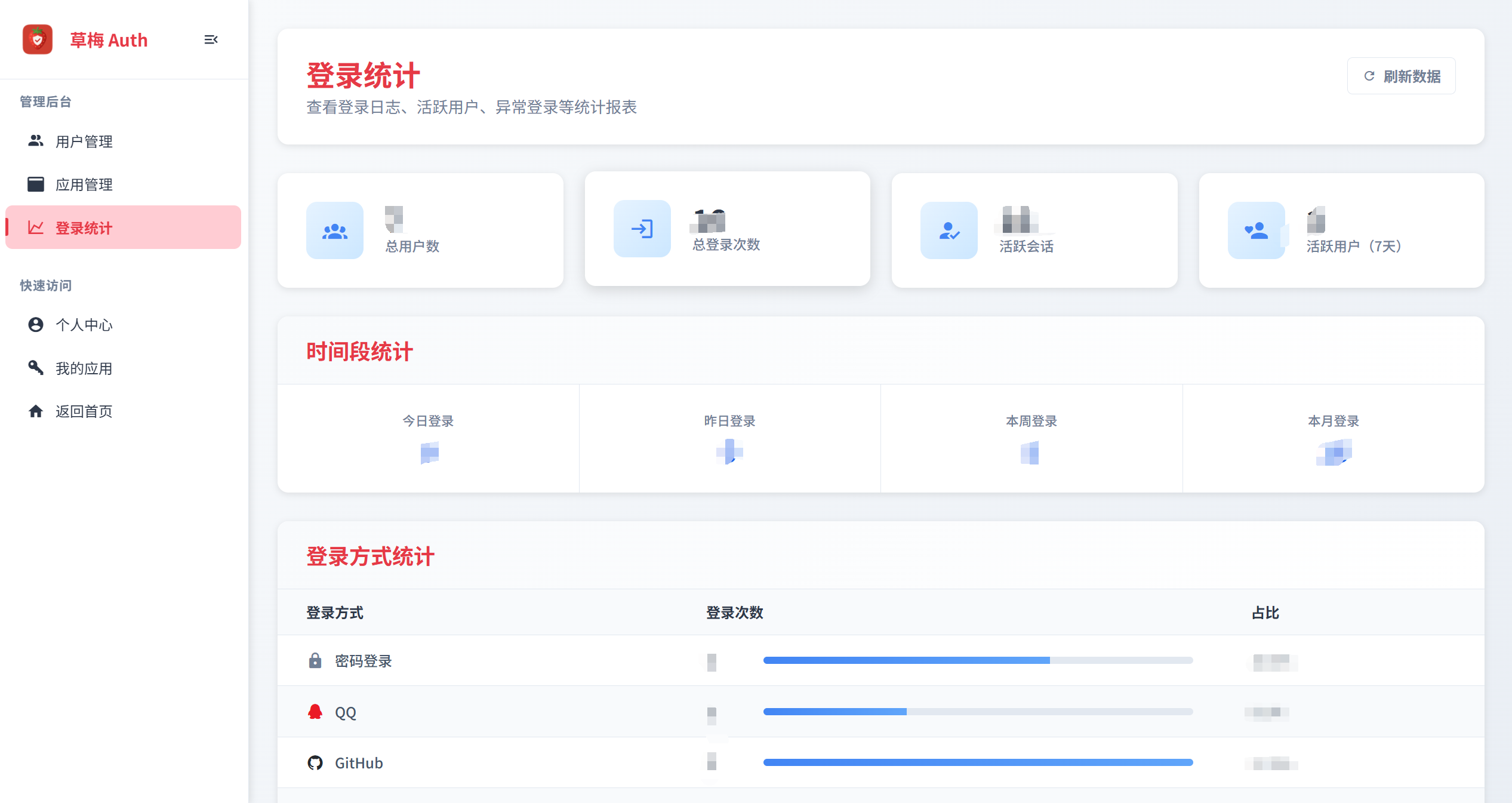Collapse the sidebar with the menu toggle icon

(211, 39)
